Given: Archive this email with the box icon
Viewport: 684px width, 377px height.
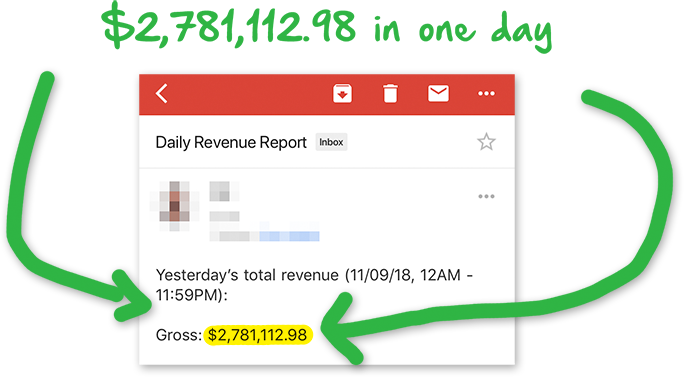Looking at the screenshot, I should click(x=342, y=93).
